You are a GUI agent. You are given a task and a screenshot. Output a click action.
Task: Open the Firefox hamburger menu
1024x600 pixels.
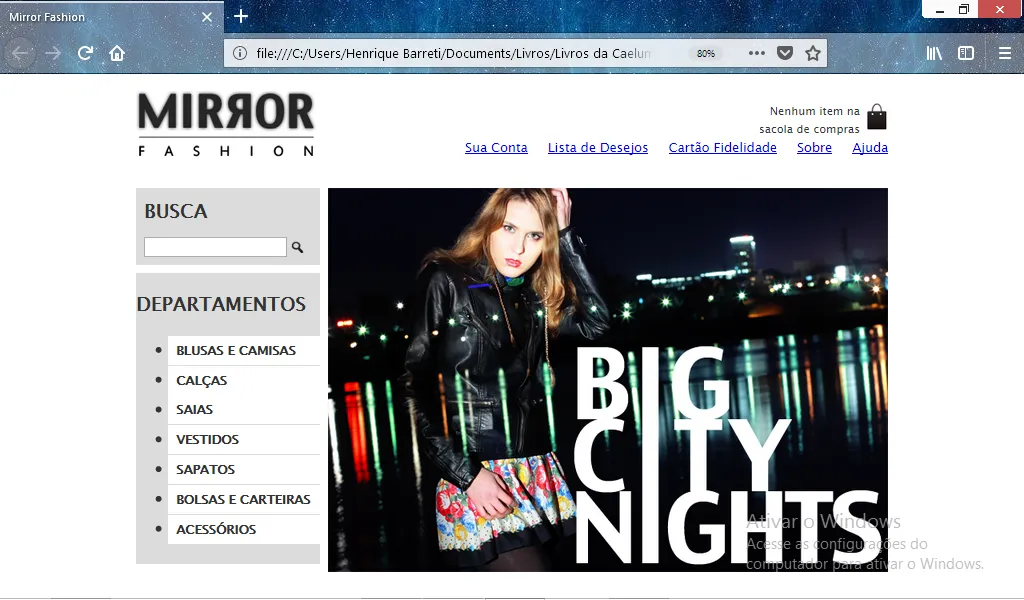[x=1003, y=54]
